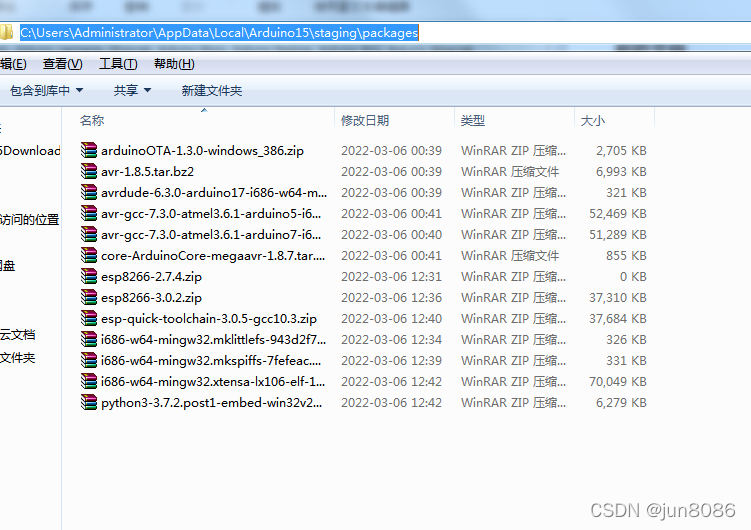Open the 工具(T) menu

pos(118,64)
